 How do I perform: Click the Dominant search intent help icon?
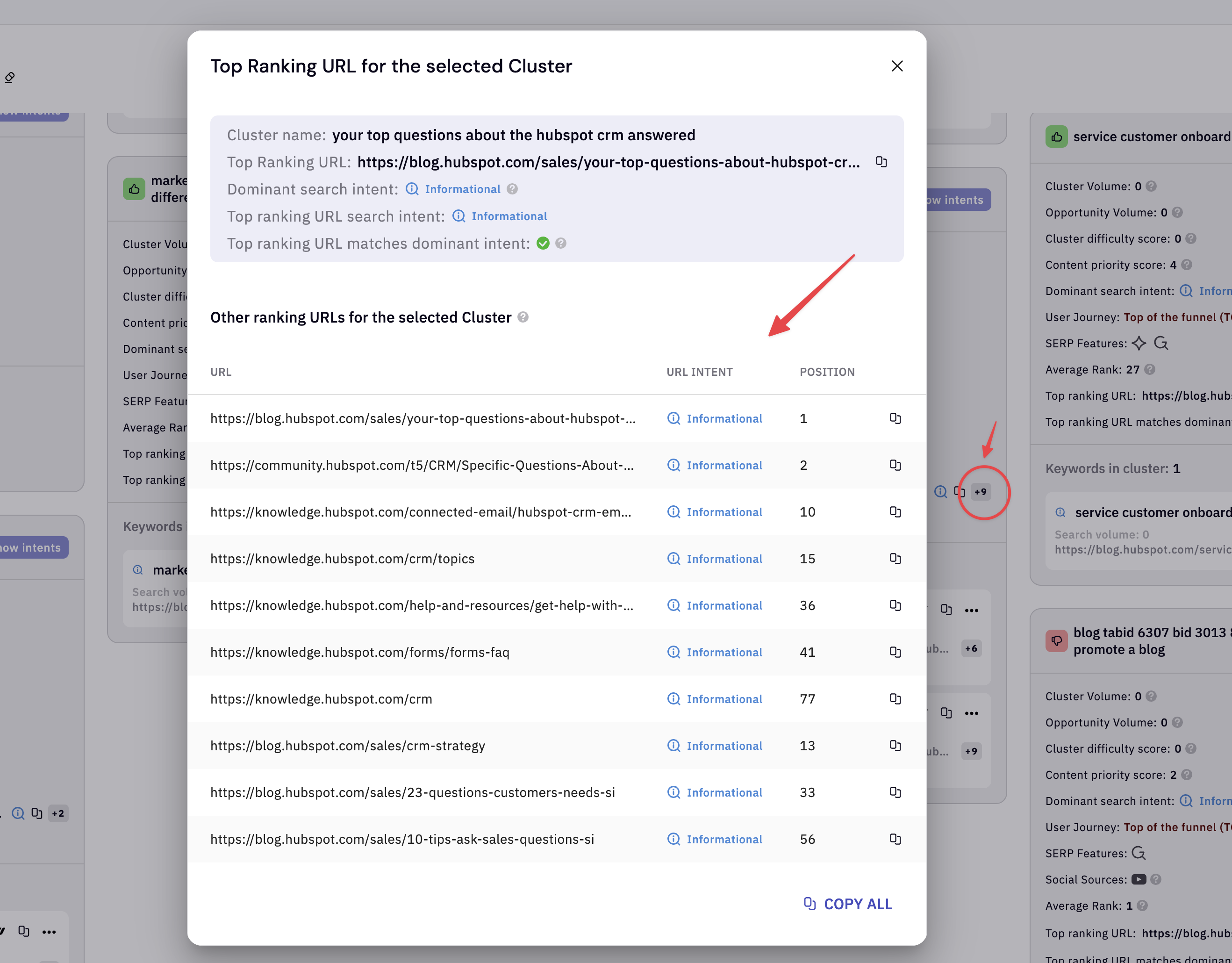pos(512,189)
